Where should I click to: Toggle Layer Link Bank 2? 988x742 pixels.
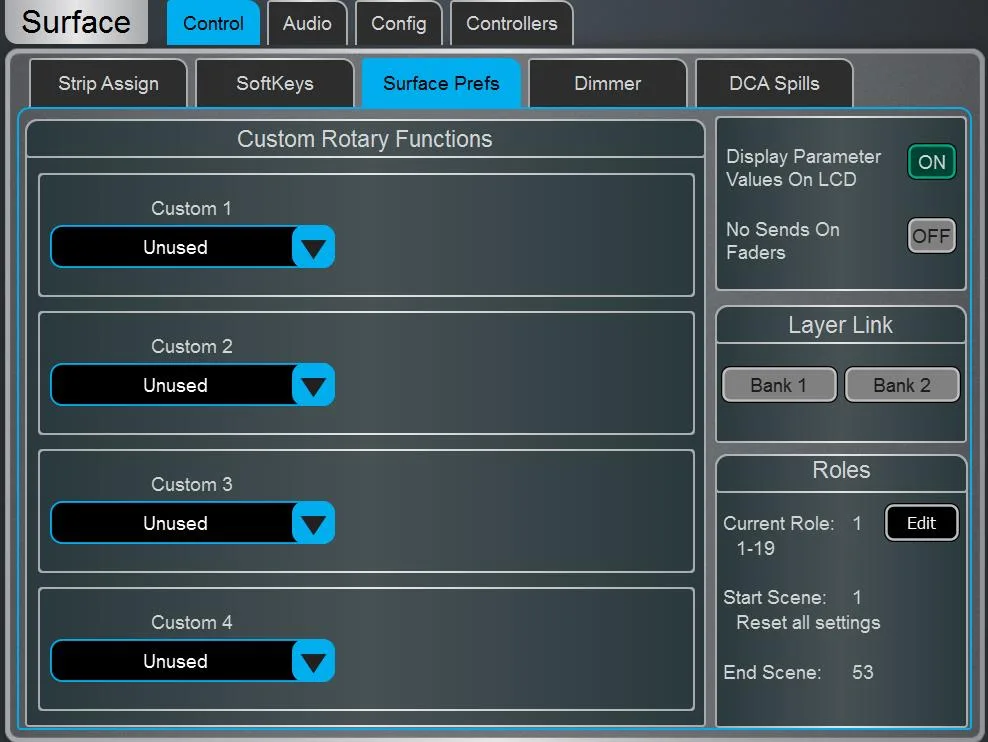[x=902, y=385]
